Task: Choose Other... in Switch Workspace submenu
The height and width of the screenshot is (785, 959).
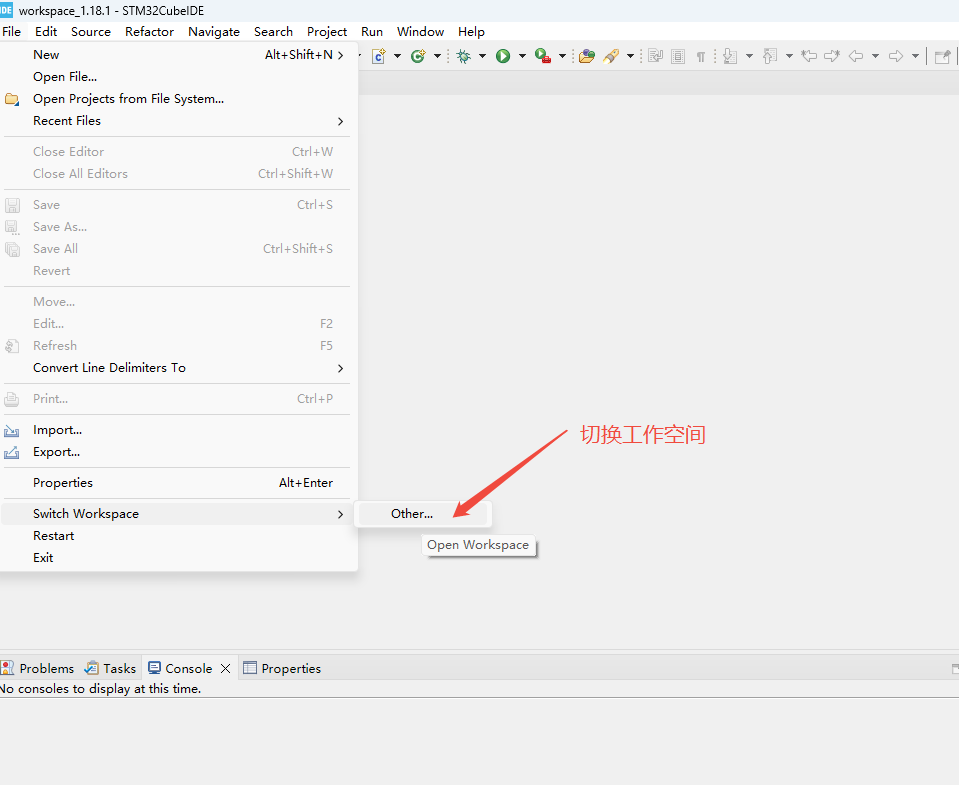Action: click(x=423, y=514)
